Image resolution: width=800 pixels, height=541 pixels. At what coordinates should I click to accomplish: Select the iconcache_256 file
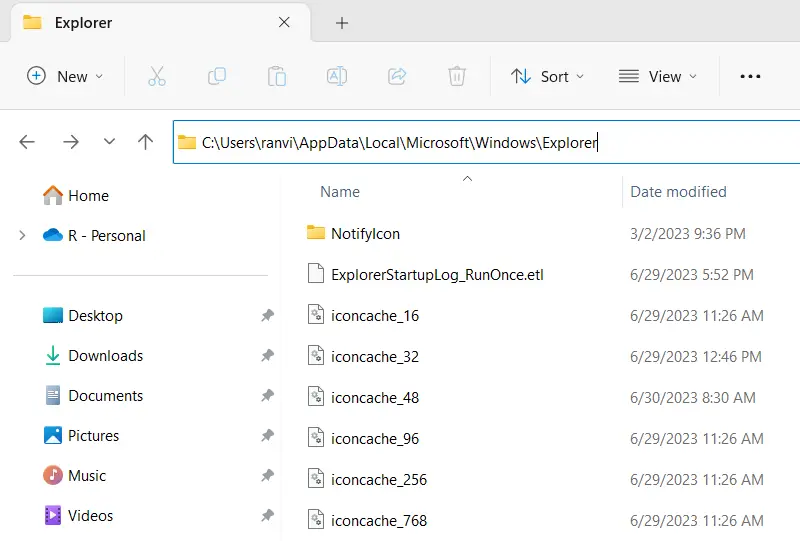pos(379,479)
